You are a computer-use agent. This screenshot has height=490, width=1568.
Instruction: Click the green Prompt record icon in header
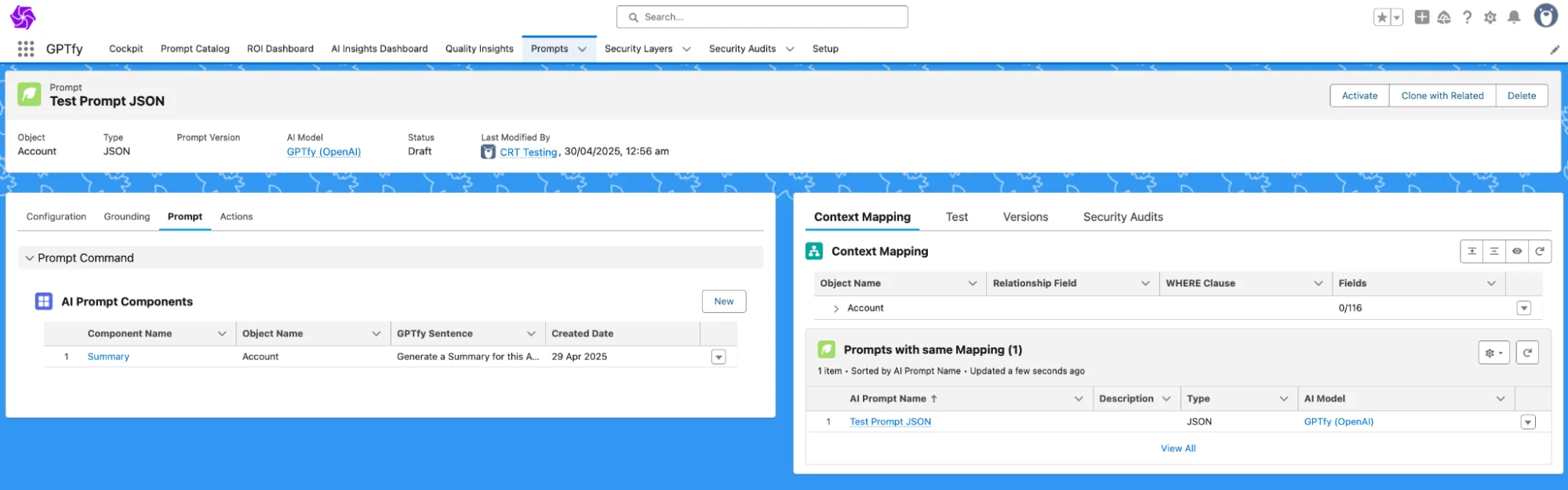(30, 94)
